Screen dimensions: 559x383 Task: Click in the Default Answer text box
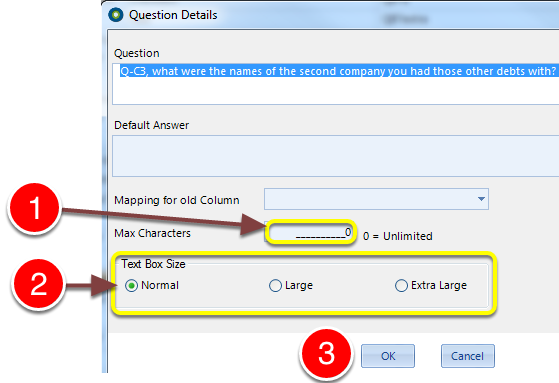(335, 156)
